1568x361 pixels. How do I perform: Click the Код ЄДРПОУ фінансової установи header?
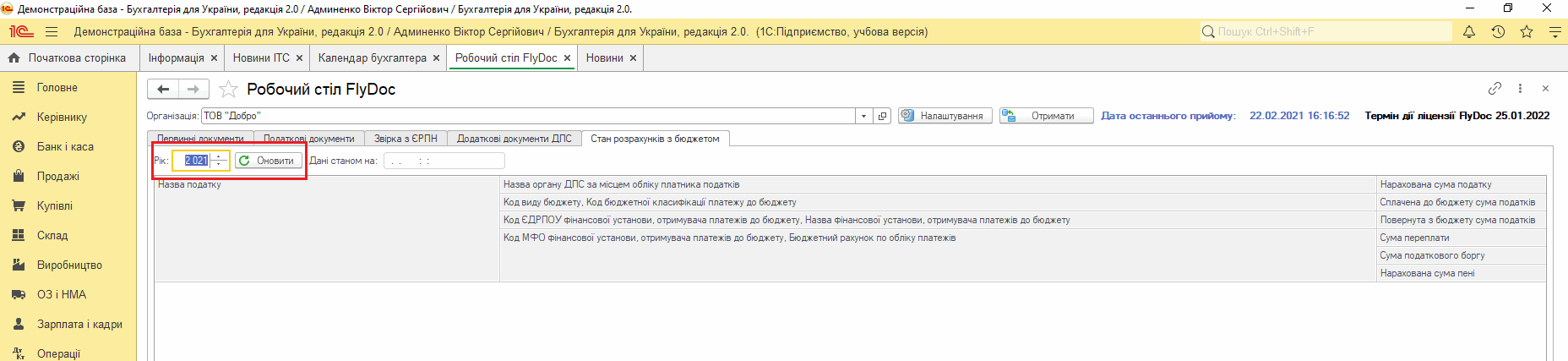[939, 220]
